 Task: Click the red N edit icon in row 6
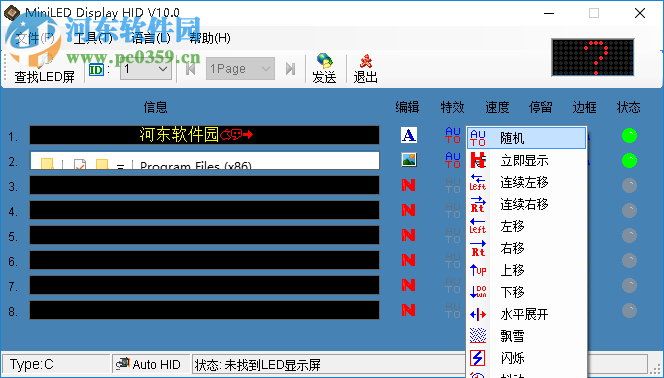[x=408, y=260]
